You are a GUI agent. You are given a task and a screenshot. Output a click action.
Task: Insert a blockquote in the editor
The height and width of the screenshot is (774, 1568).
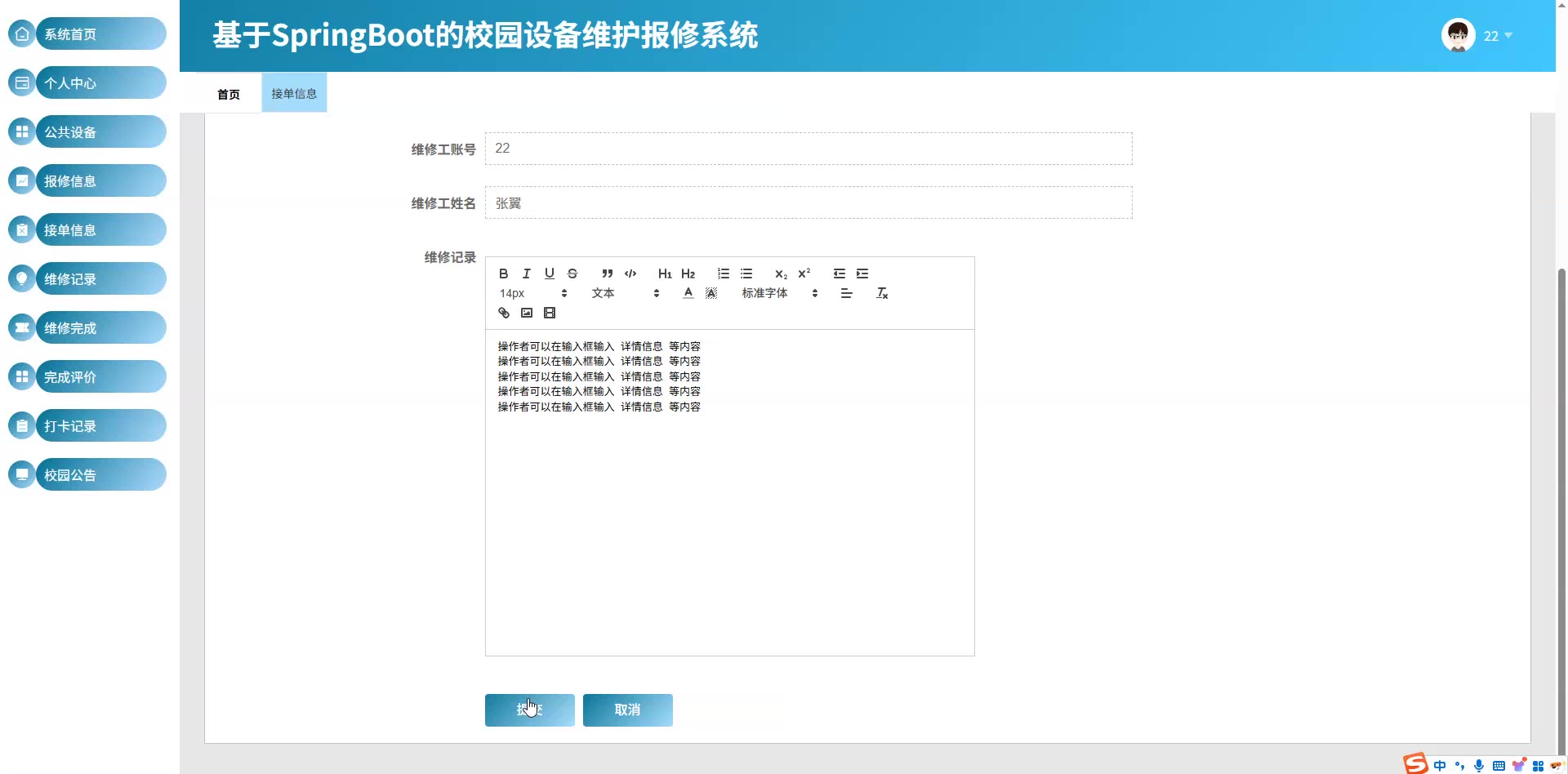click(607, 274)
